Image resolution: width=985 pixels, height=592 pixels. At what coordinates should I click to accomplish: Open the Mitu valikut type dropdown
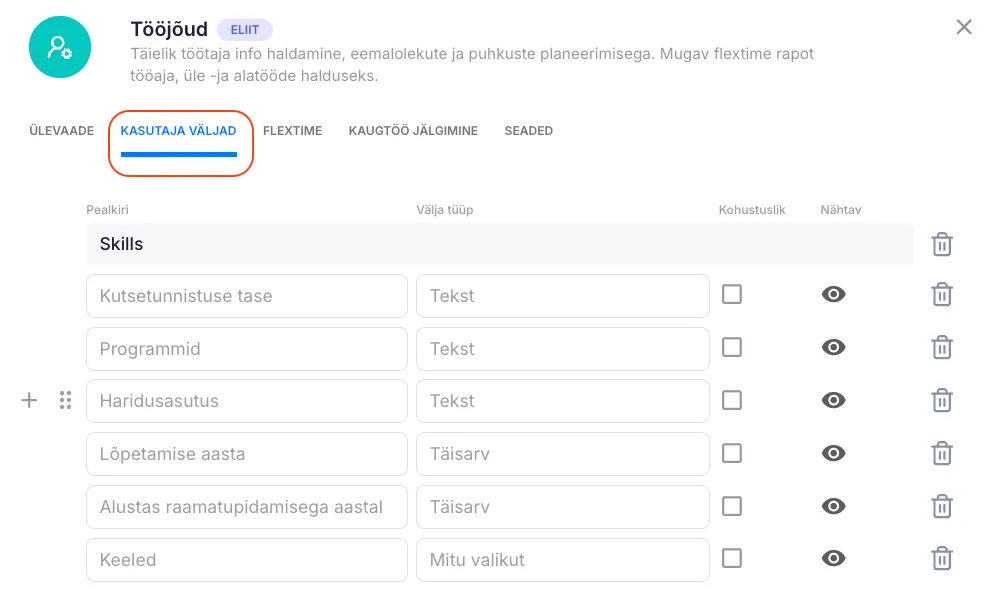562,560
